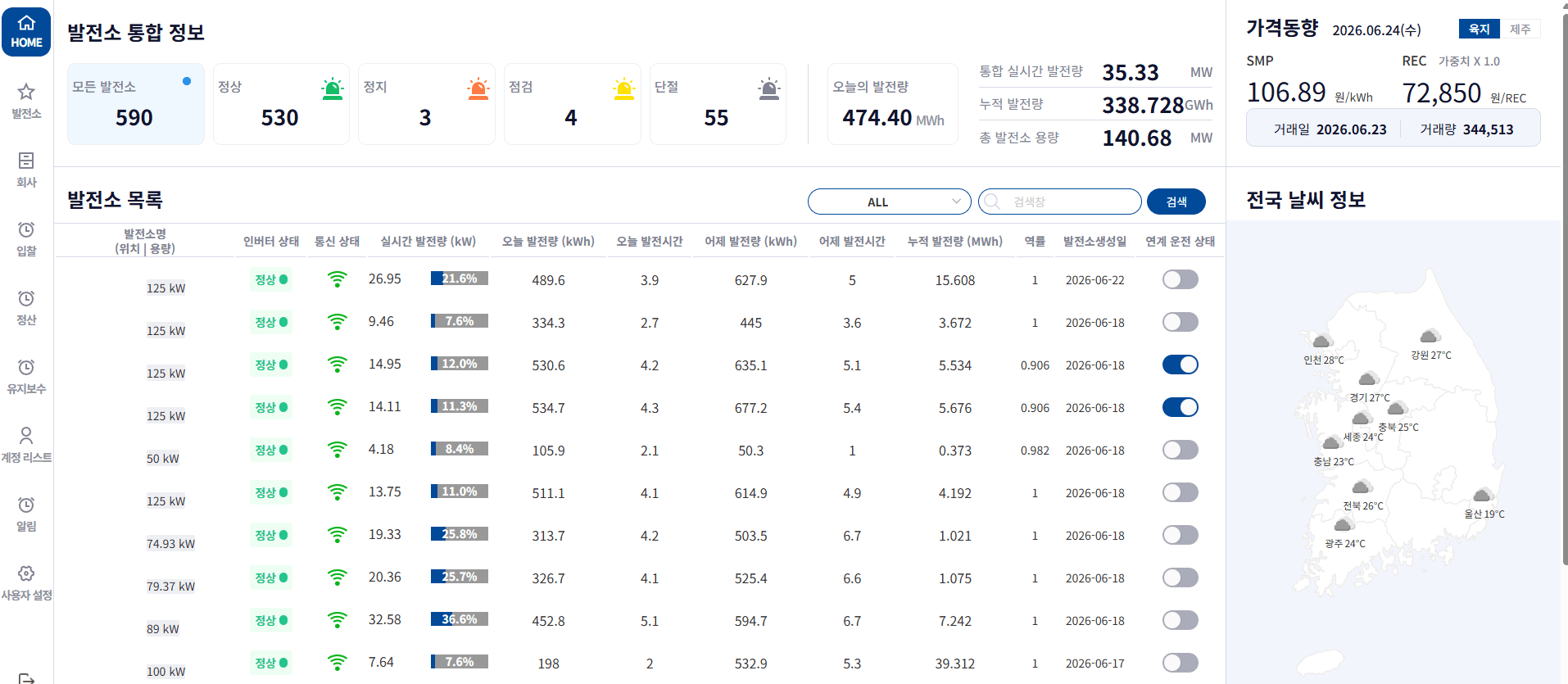Switch price trend to 육지 tab
The image size is (1568, 684).
(x=1479, y=29)
